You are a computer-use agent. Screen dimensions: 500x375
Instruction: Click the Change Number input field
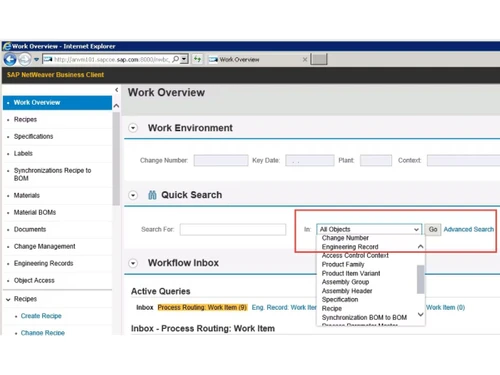[221, 160]
